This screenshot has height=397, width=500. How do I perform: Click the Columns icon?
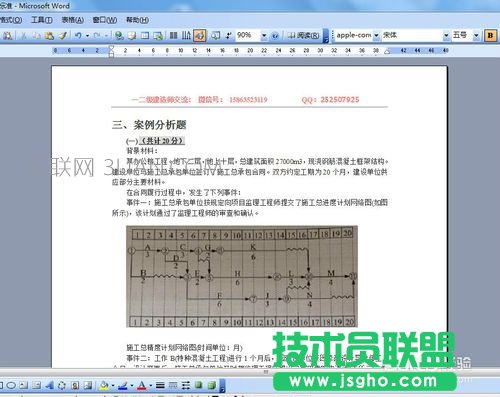pos(174,35)
